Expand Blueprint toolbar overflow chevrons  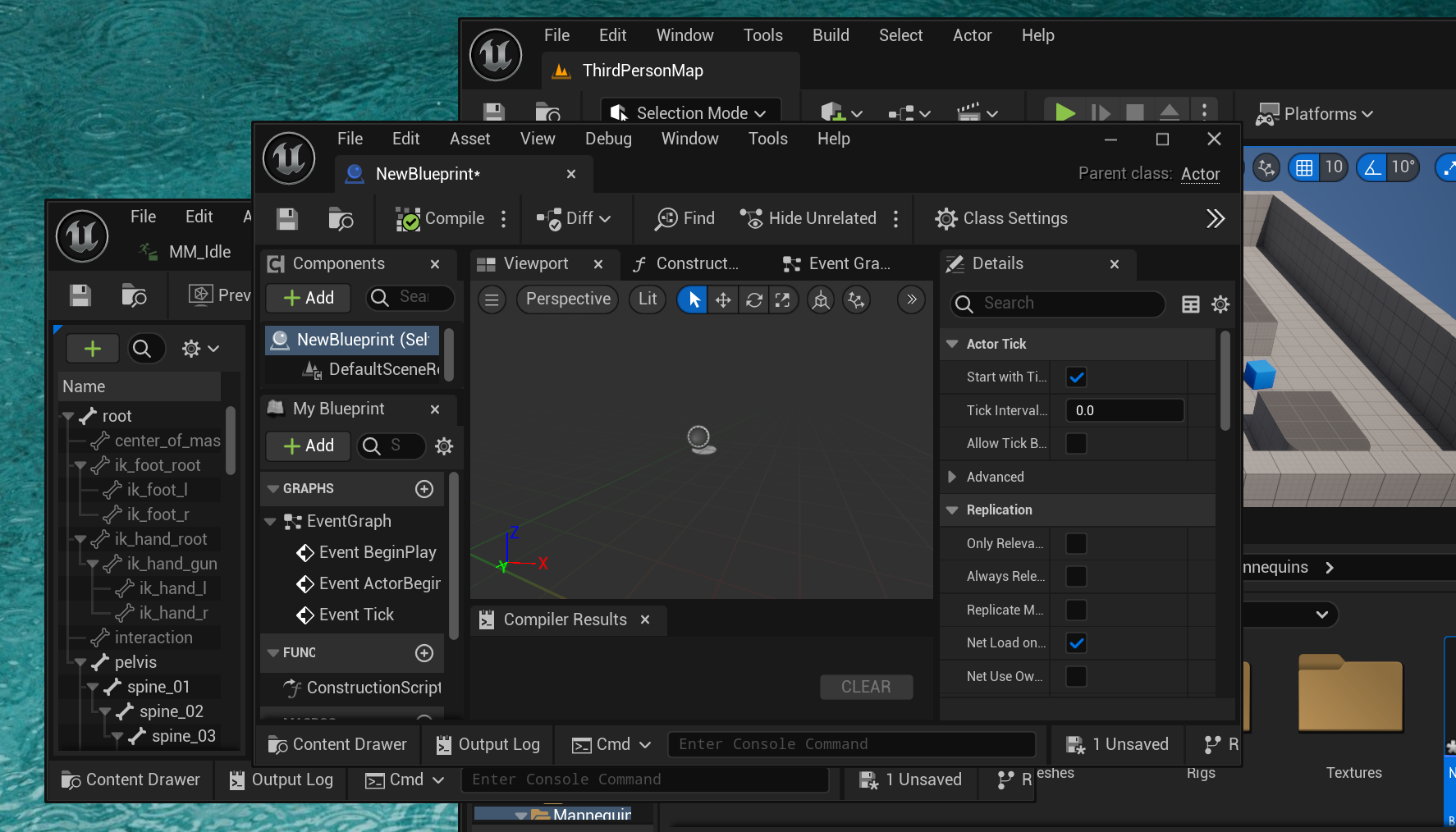coord(1216,218)
